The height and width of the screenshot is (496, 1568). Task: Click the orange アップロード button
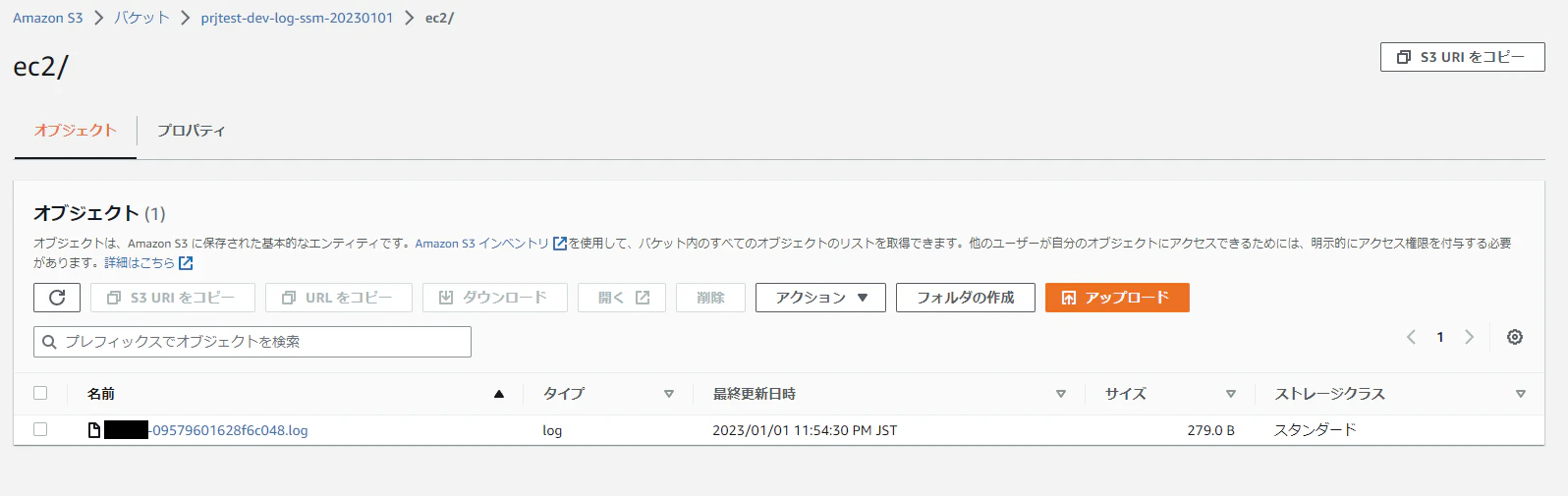coord(1117,298)
